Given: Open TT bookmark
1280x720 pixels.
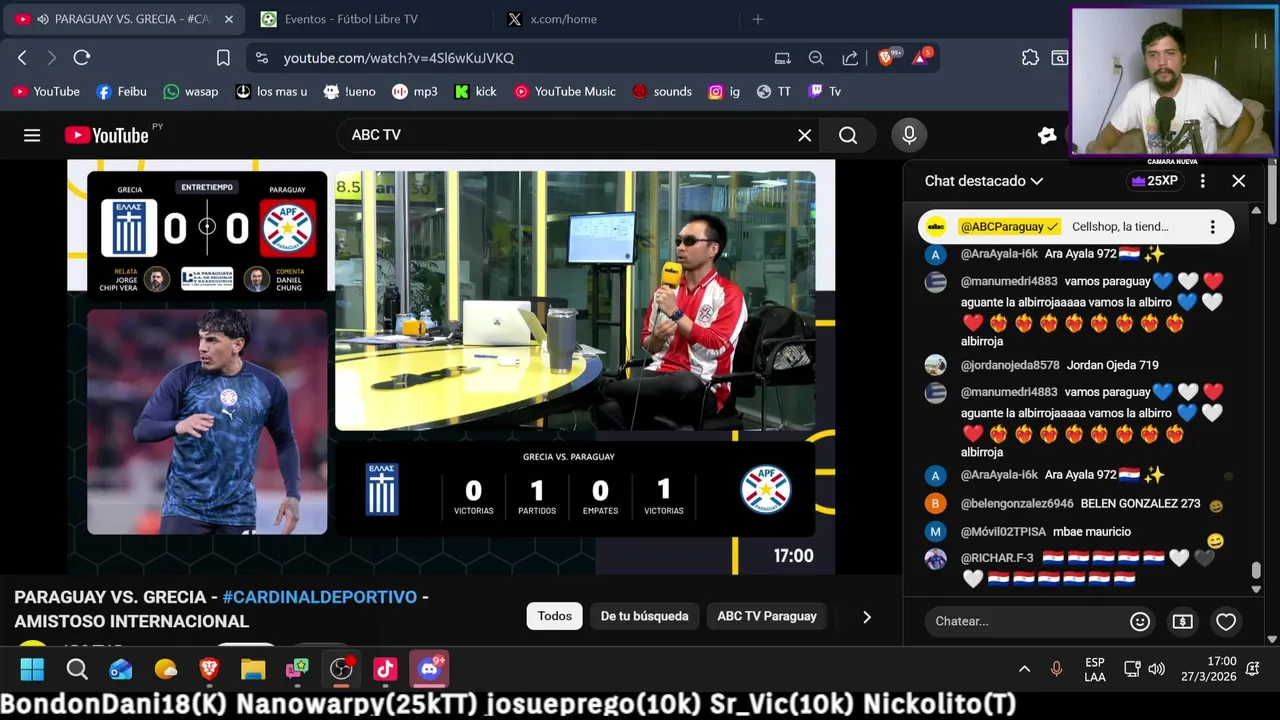Looking at the screenshot, I should 774,91.
